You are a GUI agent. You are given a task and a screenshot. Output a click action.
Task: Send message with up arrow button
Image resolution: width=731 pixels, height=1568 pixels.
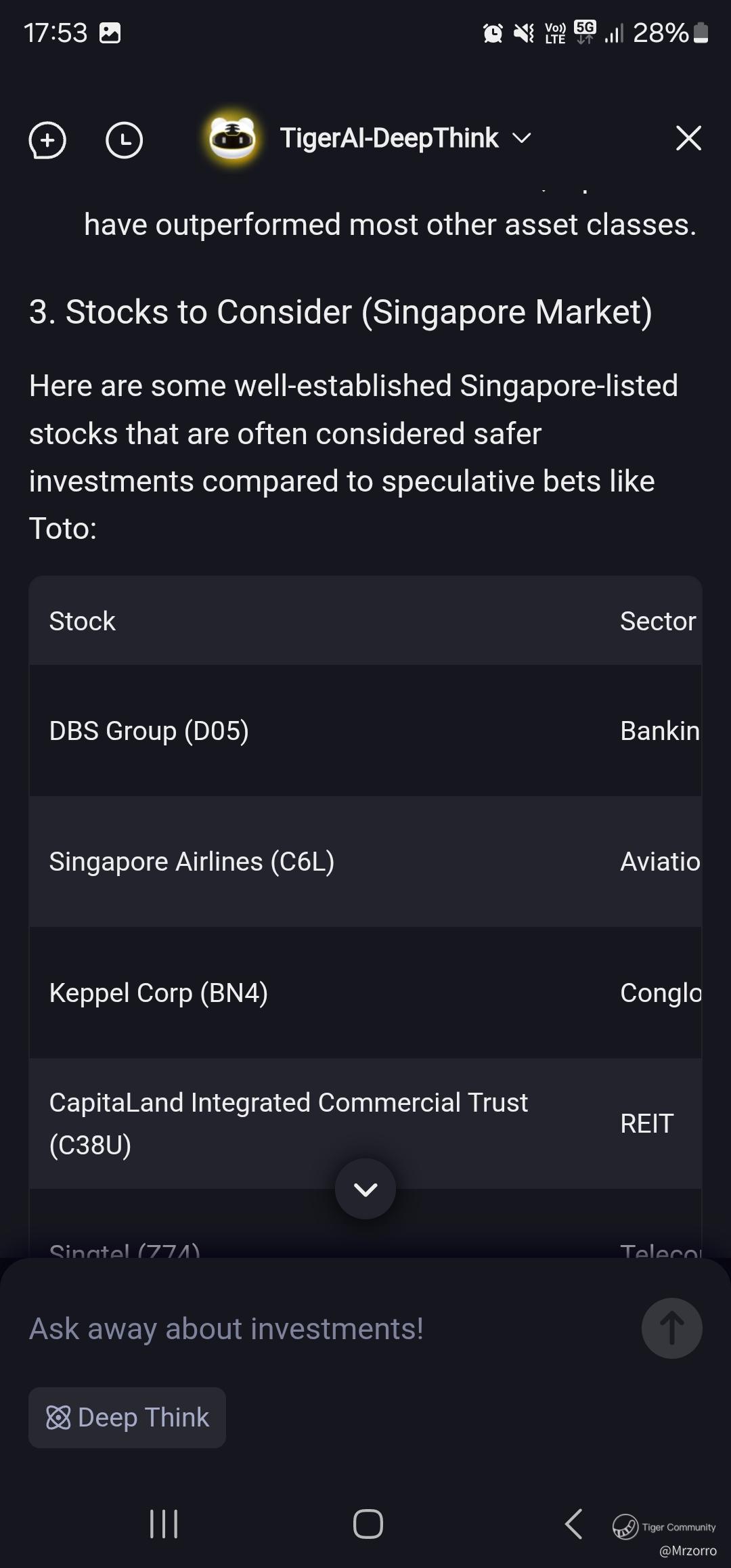click(x=671, y=1328)
